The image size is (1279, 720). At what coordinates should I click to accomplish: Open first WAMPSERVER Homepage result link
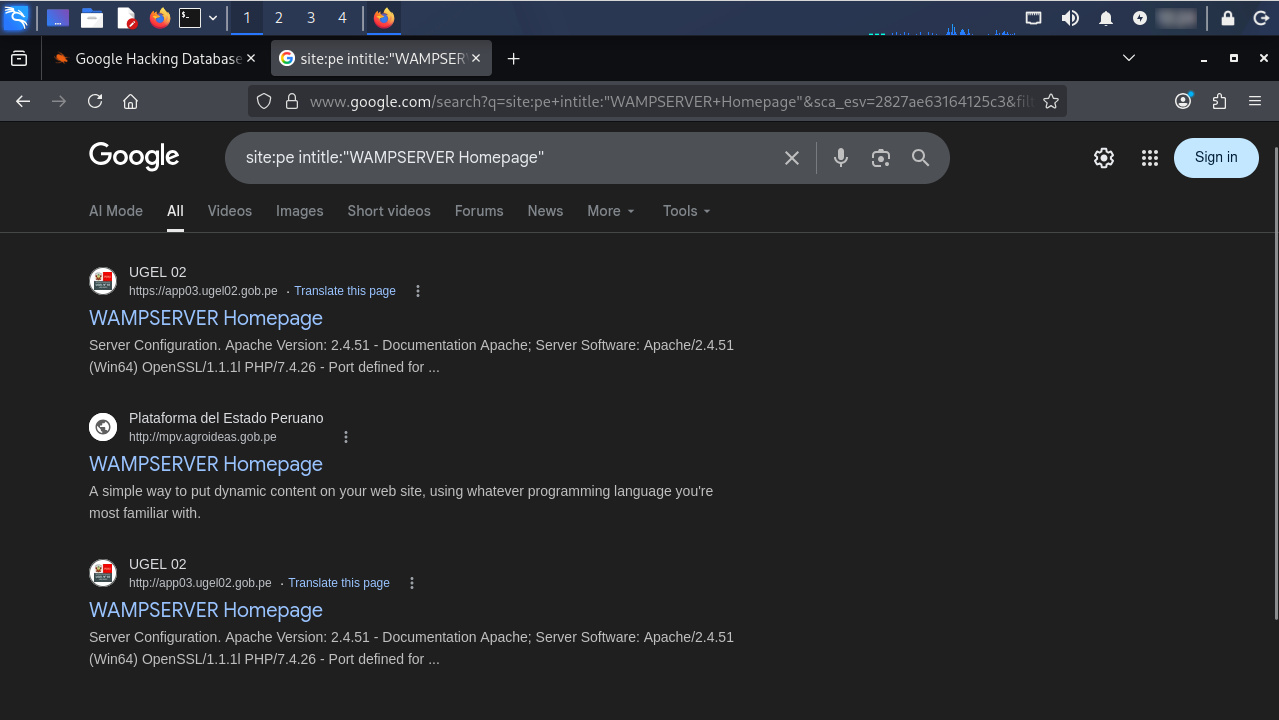206,318
